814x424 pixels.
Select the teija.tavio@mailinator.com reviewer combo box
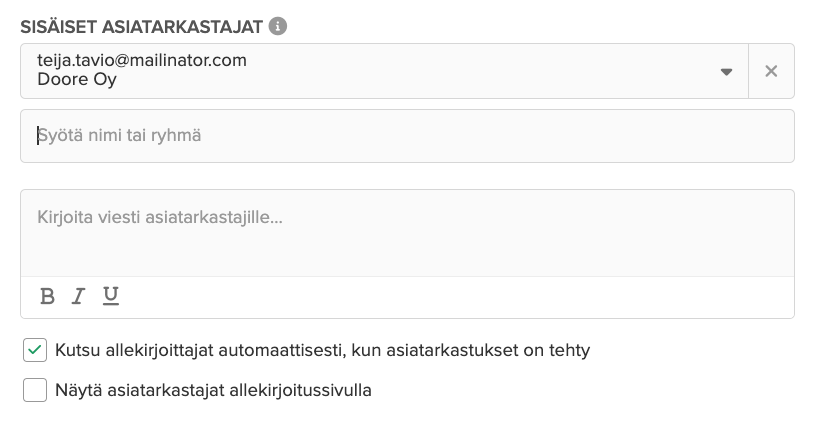384,71
